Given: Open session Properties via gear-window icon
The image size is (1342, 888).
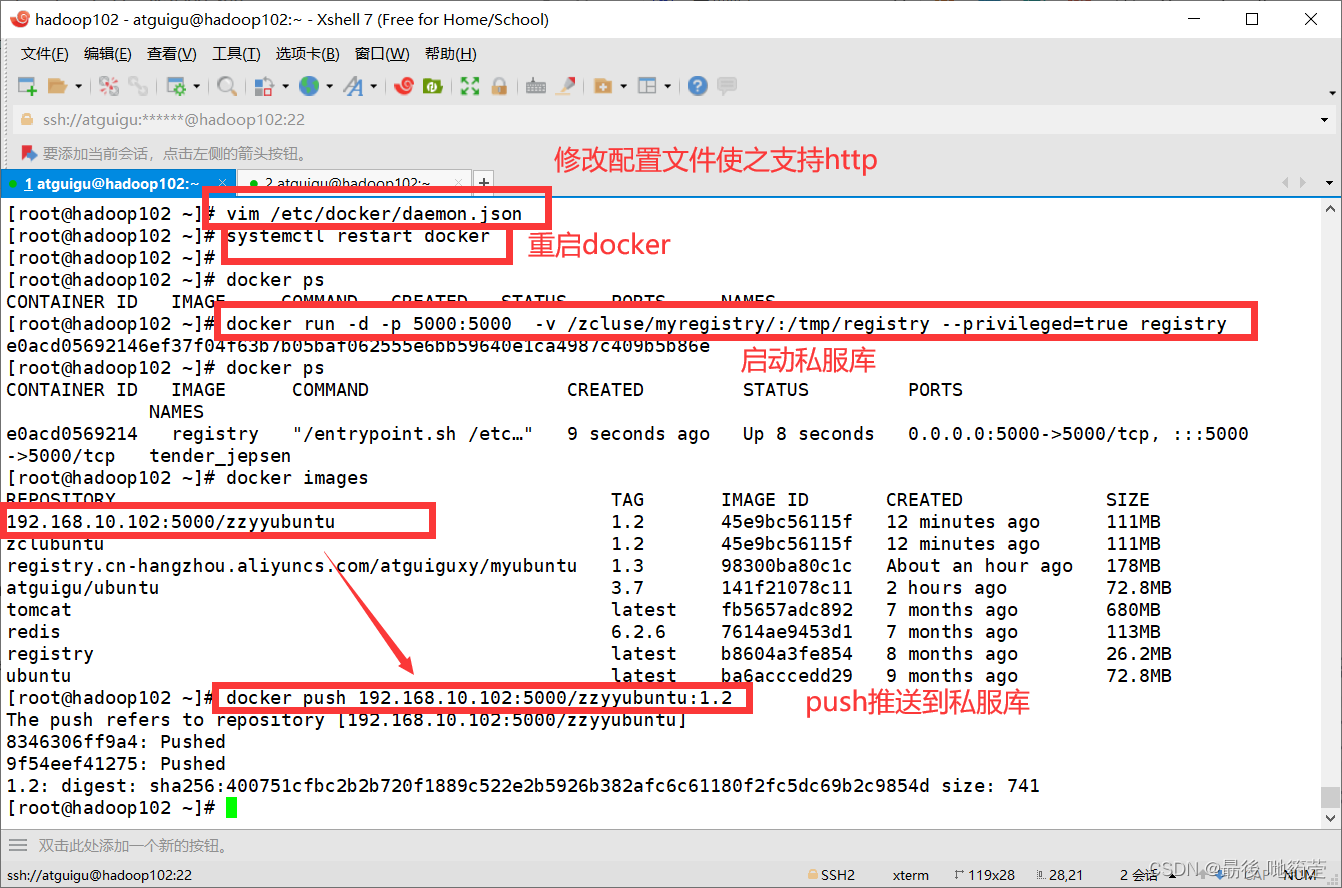Looking at the screenshot, I should click(x=176, y=86).
